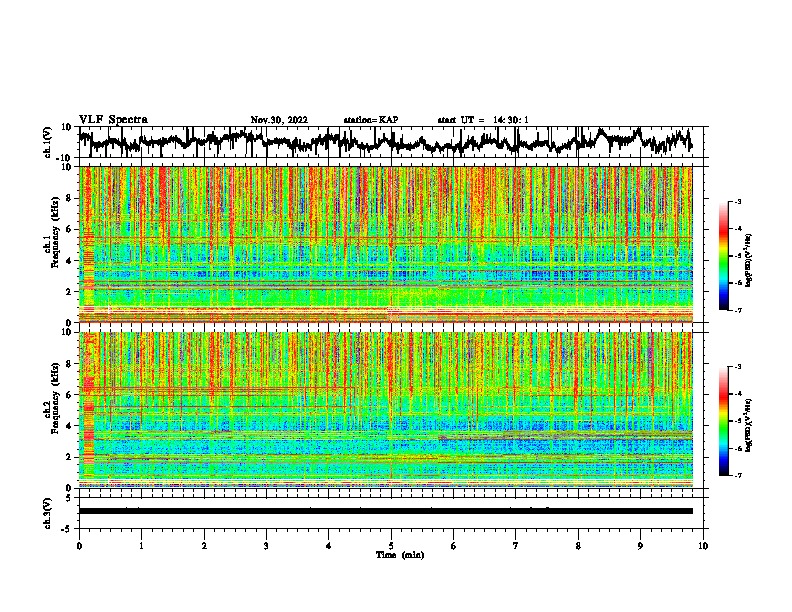This screenshot has height=612, width=792.
Task: Click the ch.3 axis "-5" tick label
Action: click(67, 529)
